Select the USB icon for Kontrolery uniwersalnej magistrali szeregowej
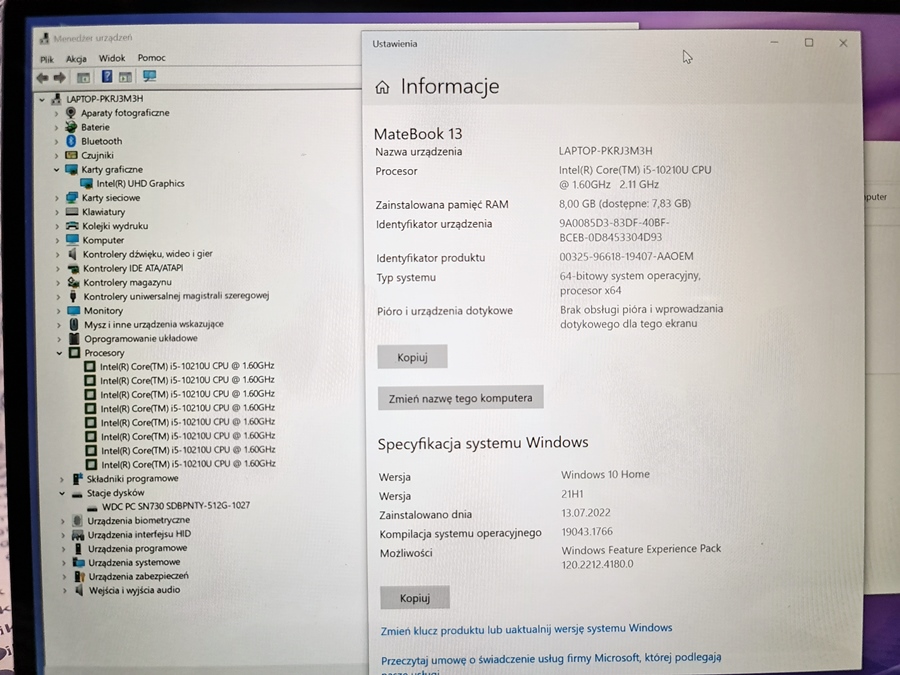Screen dimensions: 900x675 point(73,296)
